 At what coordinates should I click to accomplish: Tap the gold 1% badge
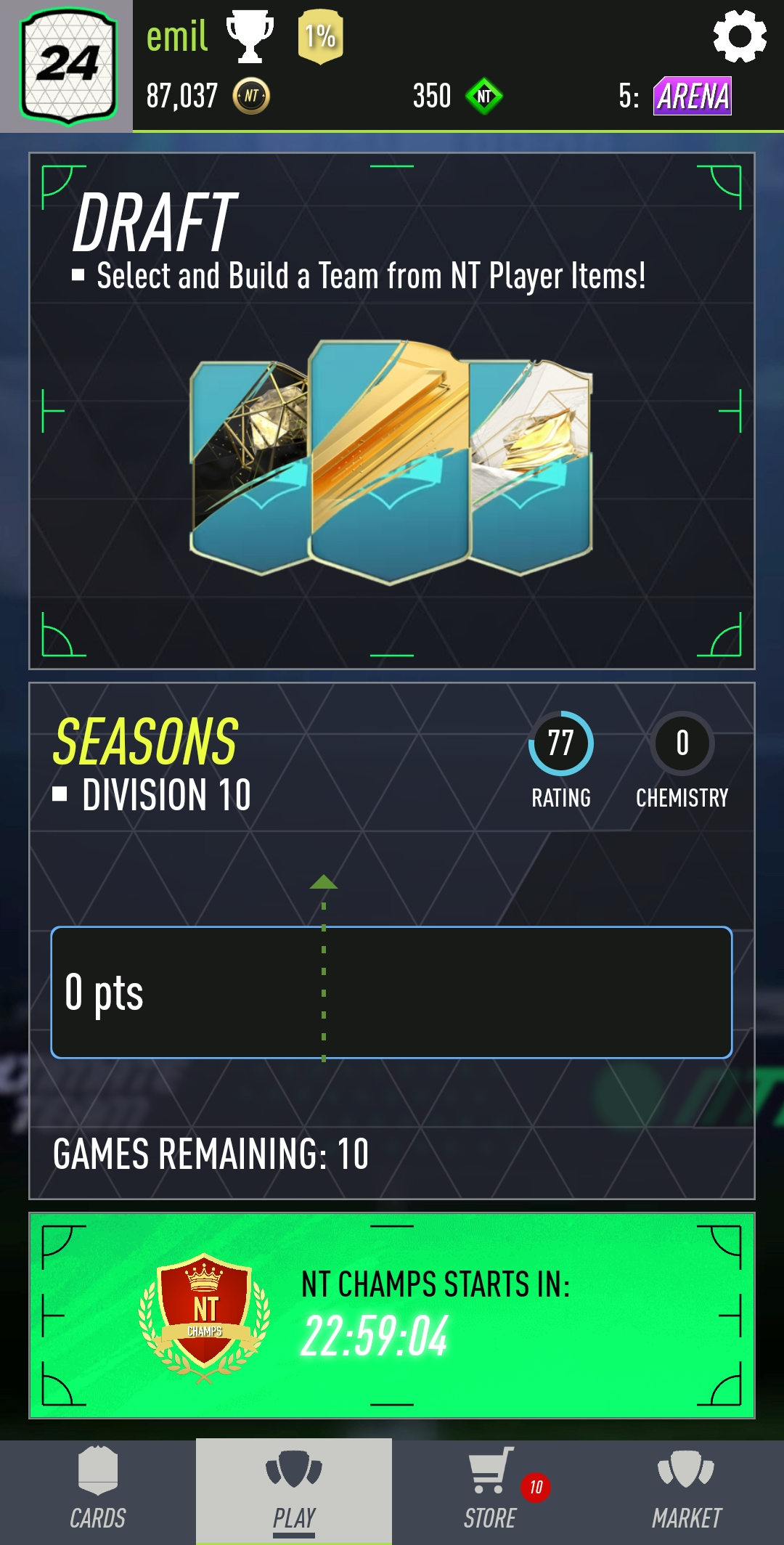(320, 36)
